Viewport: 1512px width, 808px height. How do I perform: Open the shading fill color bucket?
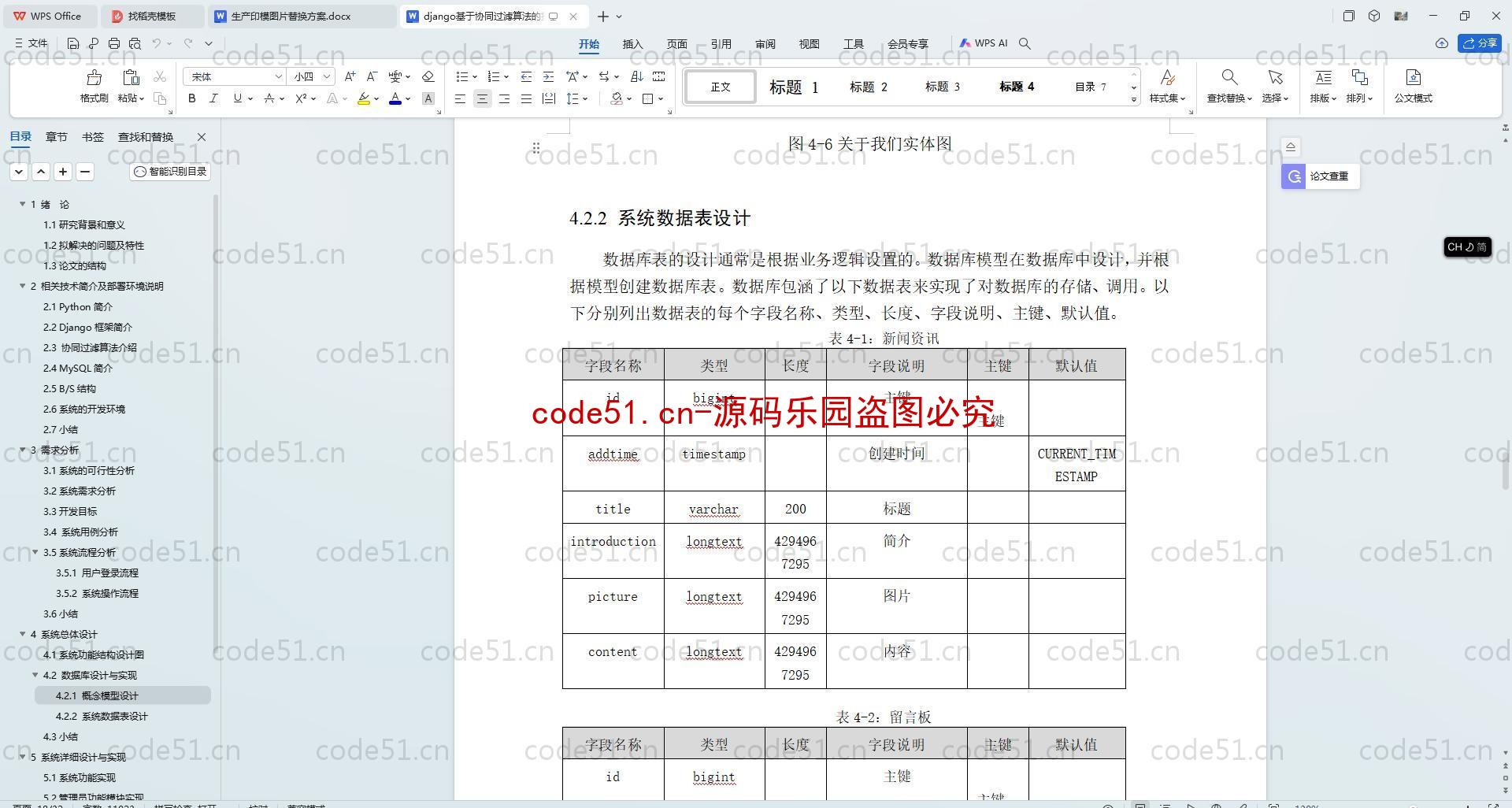coord(617,98)
